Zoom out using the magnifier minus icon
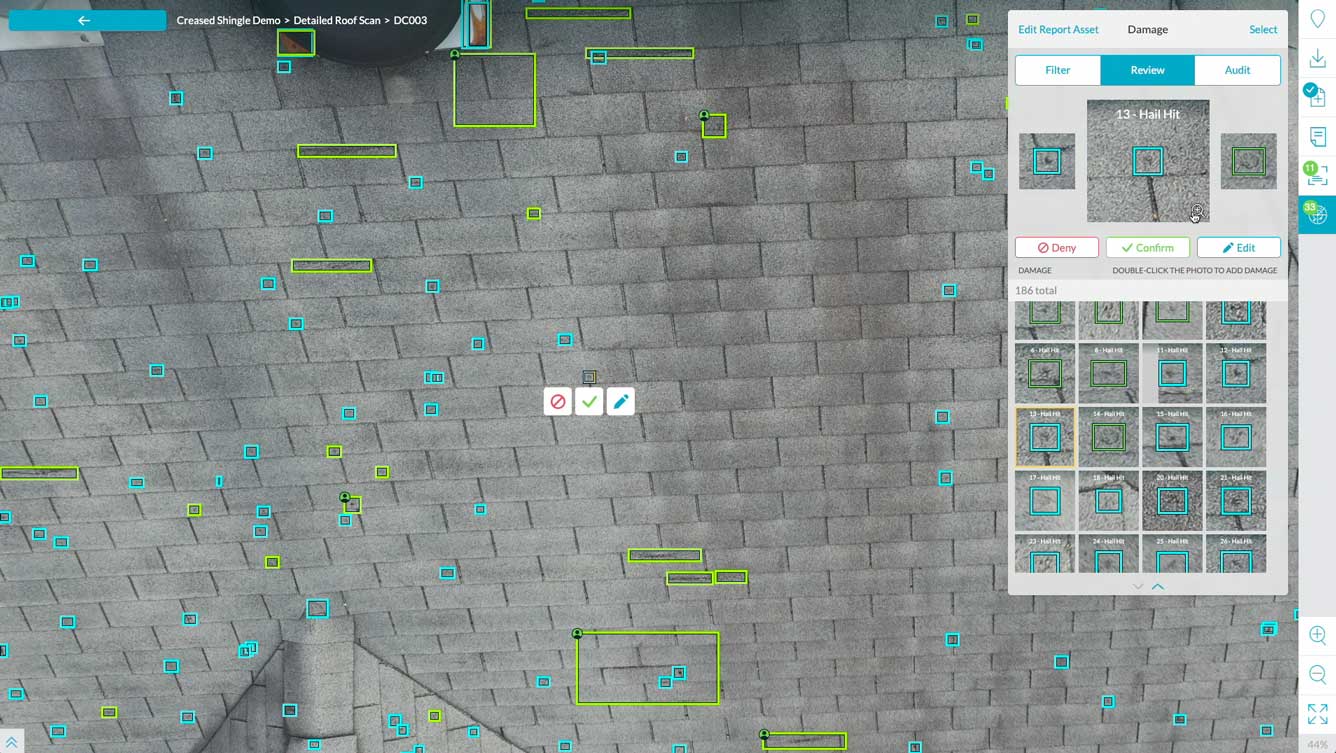The height and width of the screenshot is (753, 1336). pos(1317,674)
